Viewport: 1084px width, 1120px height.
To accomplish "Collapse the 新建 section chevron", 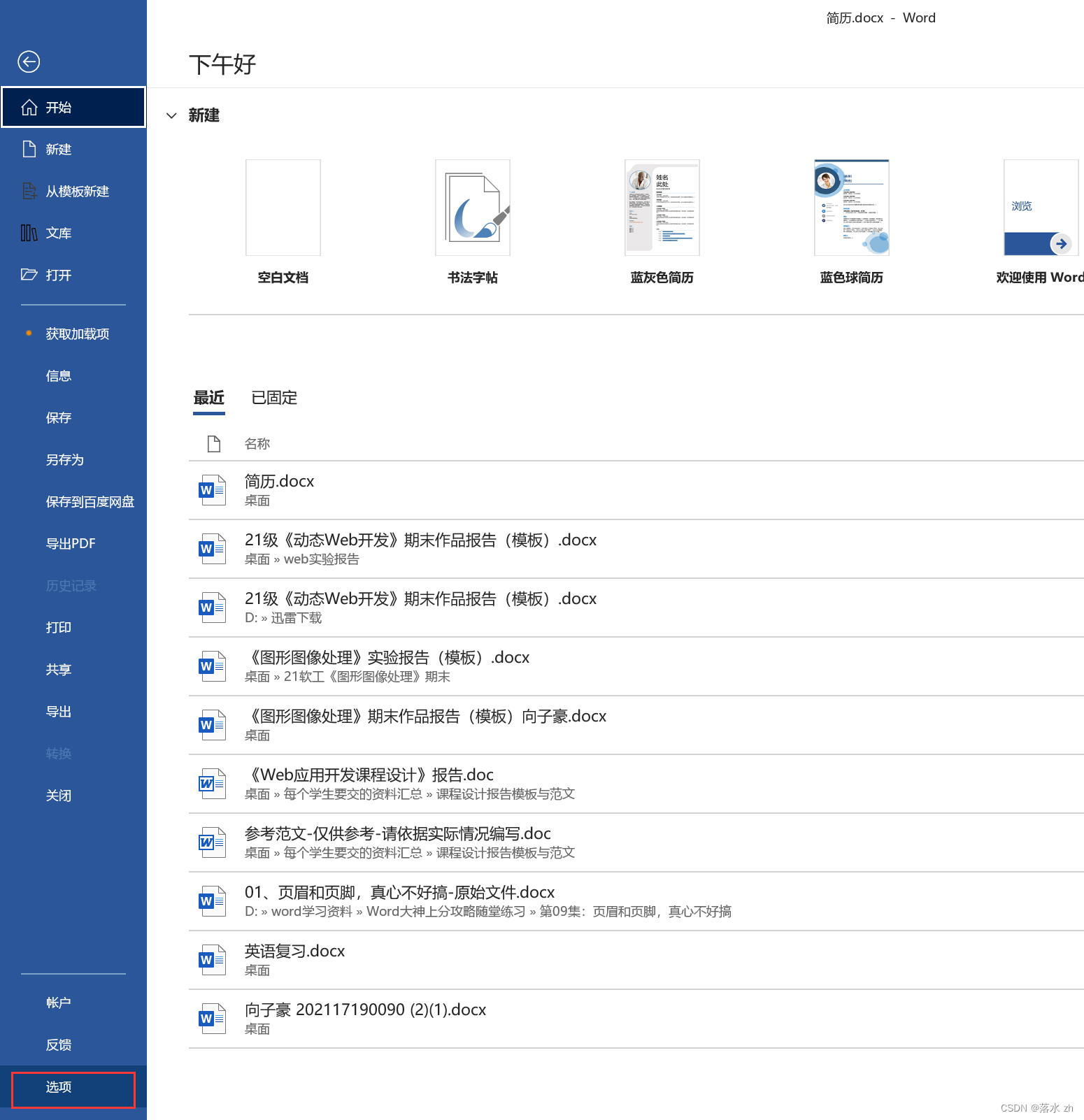I will [x=171, y=115].
